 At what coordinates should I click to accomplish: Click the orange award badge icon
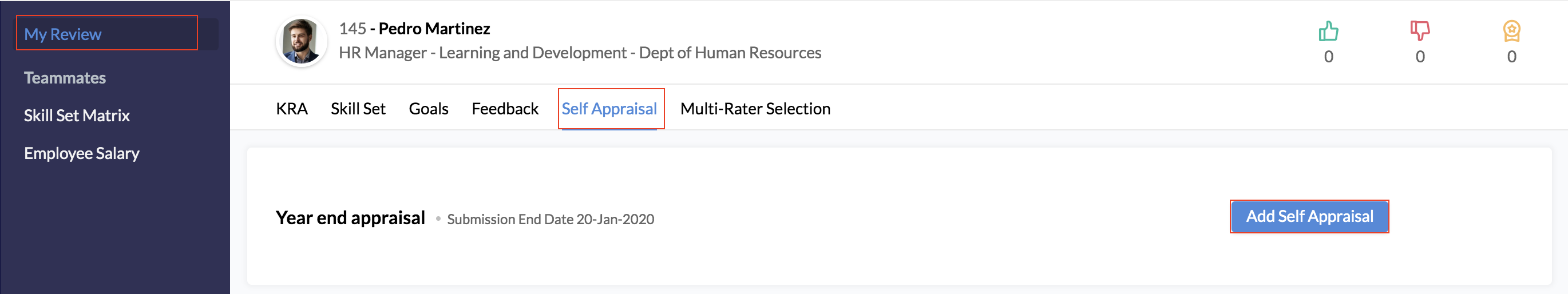1511,31
